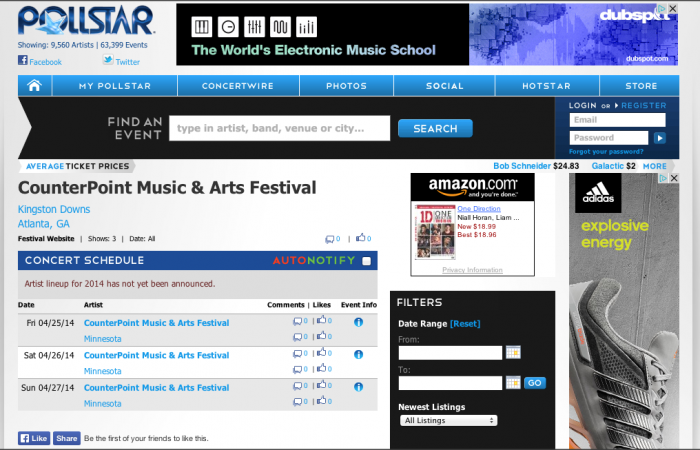Viewport: 700px width, 450px height.
Task: Reset the Date Range filter
Action: [465, 324]
